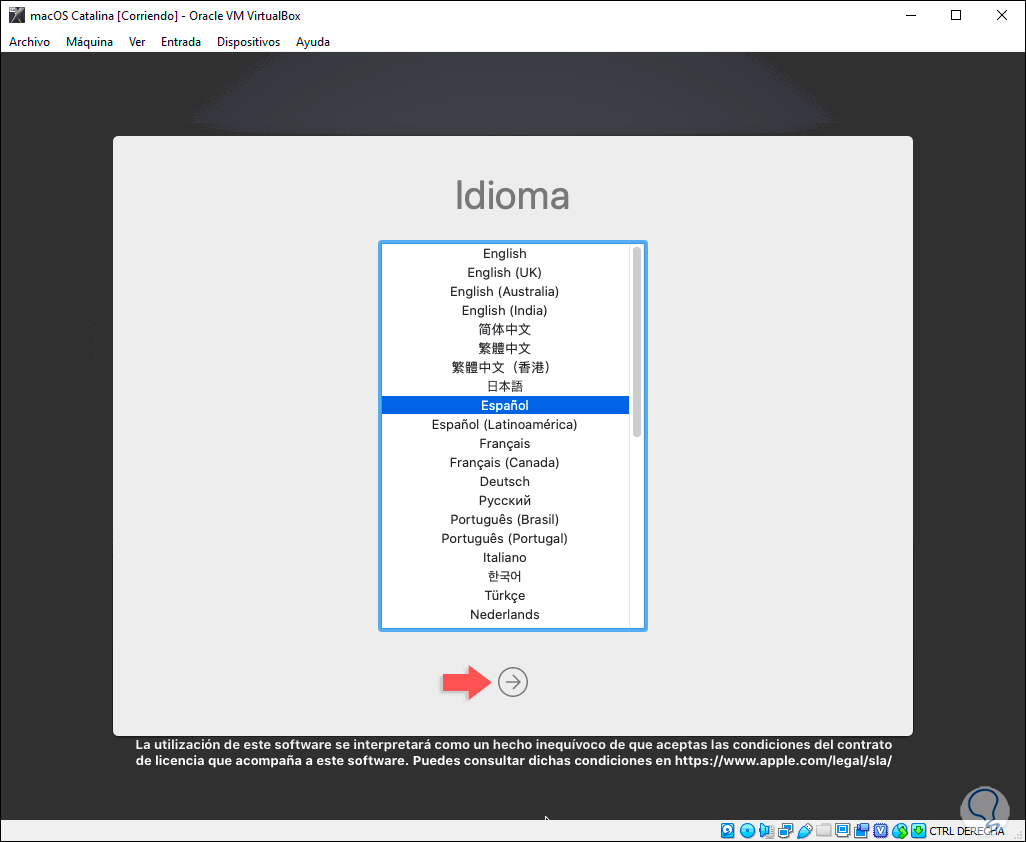Select Русский language
Image resolution: width=1026 pixels, height=842 pixels.
click(x=504, y=500)
